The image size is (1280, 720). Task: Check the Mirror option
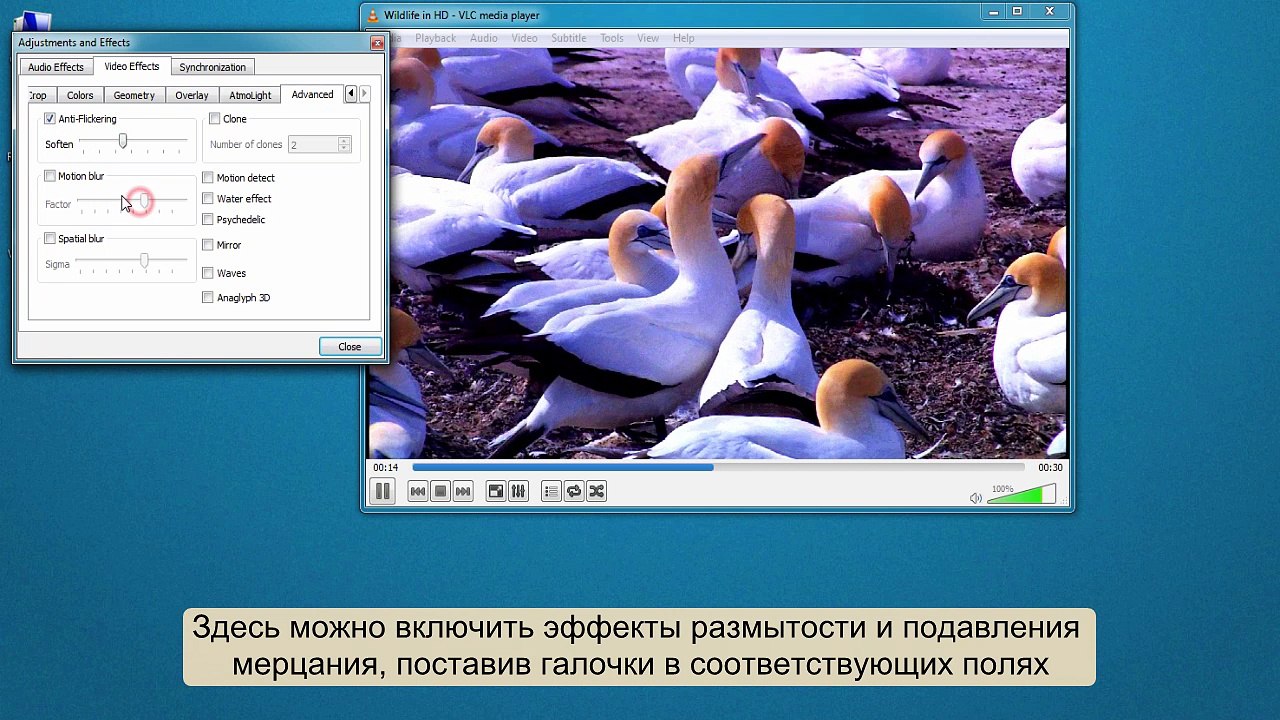(208, 245)
